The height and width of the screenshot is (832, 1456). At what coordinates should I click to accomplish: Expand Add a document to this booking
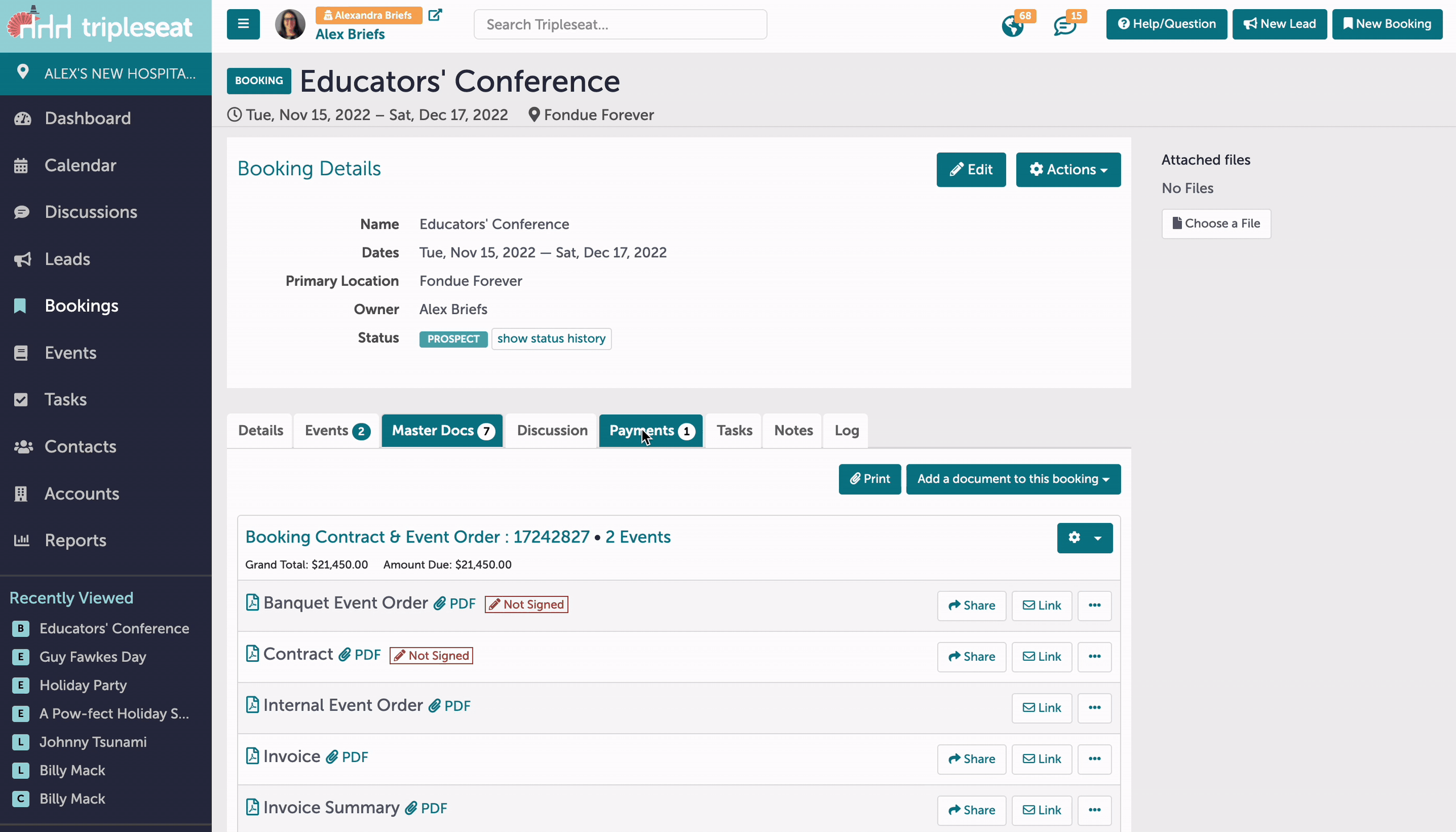click(1013, 479)
